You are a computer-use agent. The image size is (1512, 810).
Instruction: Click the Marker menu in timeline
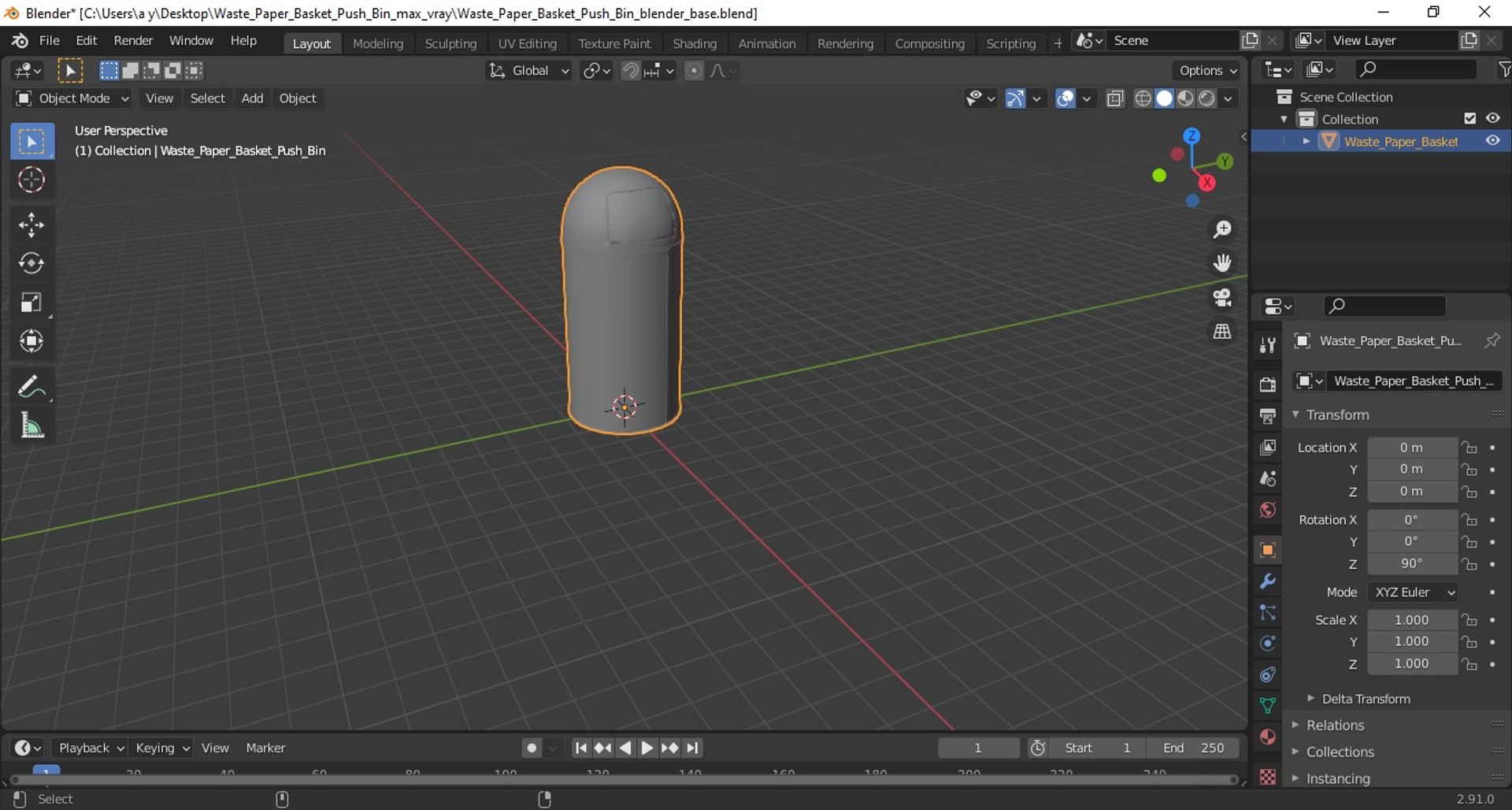265,748
